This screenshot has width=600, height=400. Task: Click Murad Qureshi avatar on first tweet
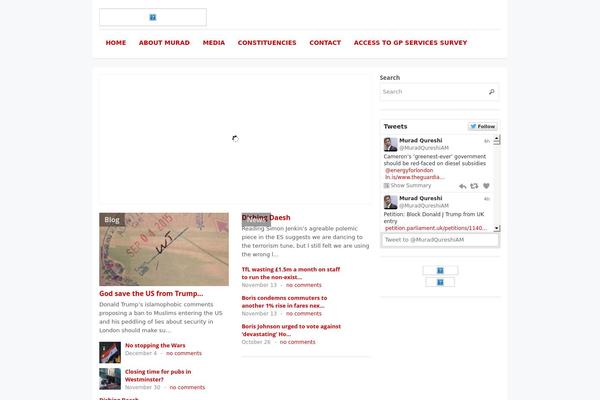[390, 144]
